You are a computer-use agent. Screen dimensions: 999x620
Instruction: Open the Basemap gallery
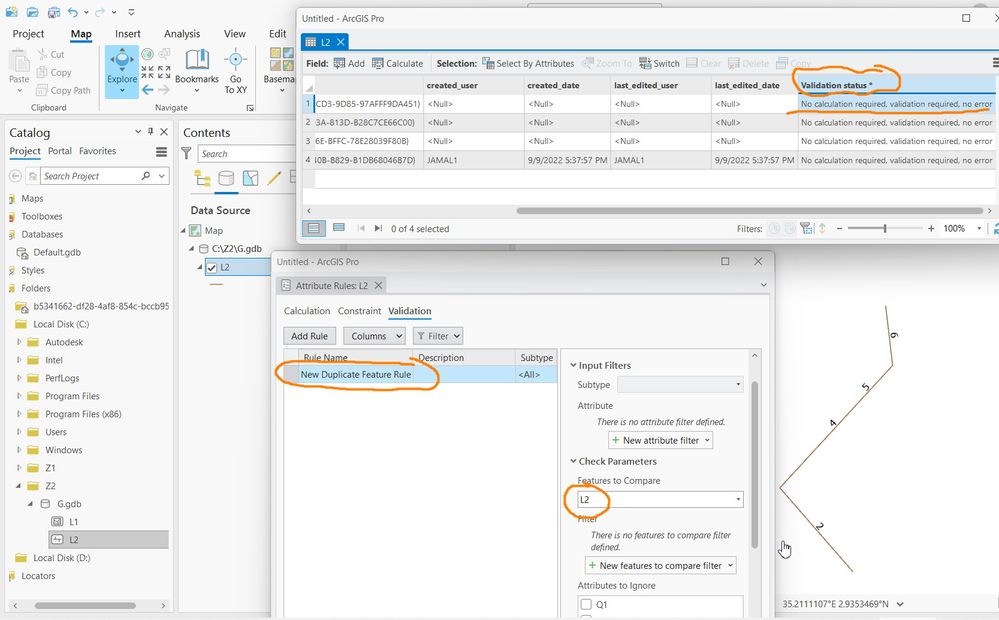coord(280,70)
